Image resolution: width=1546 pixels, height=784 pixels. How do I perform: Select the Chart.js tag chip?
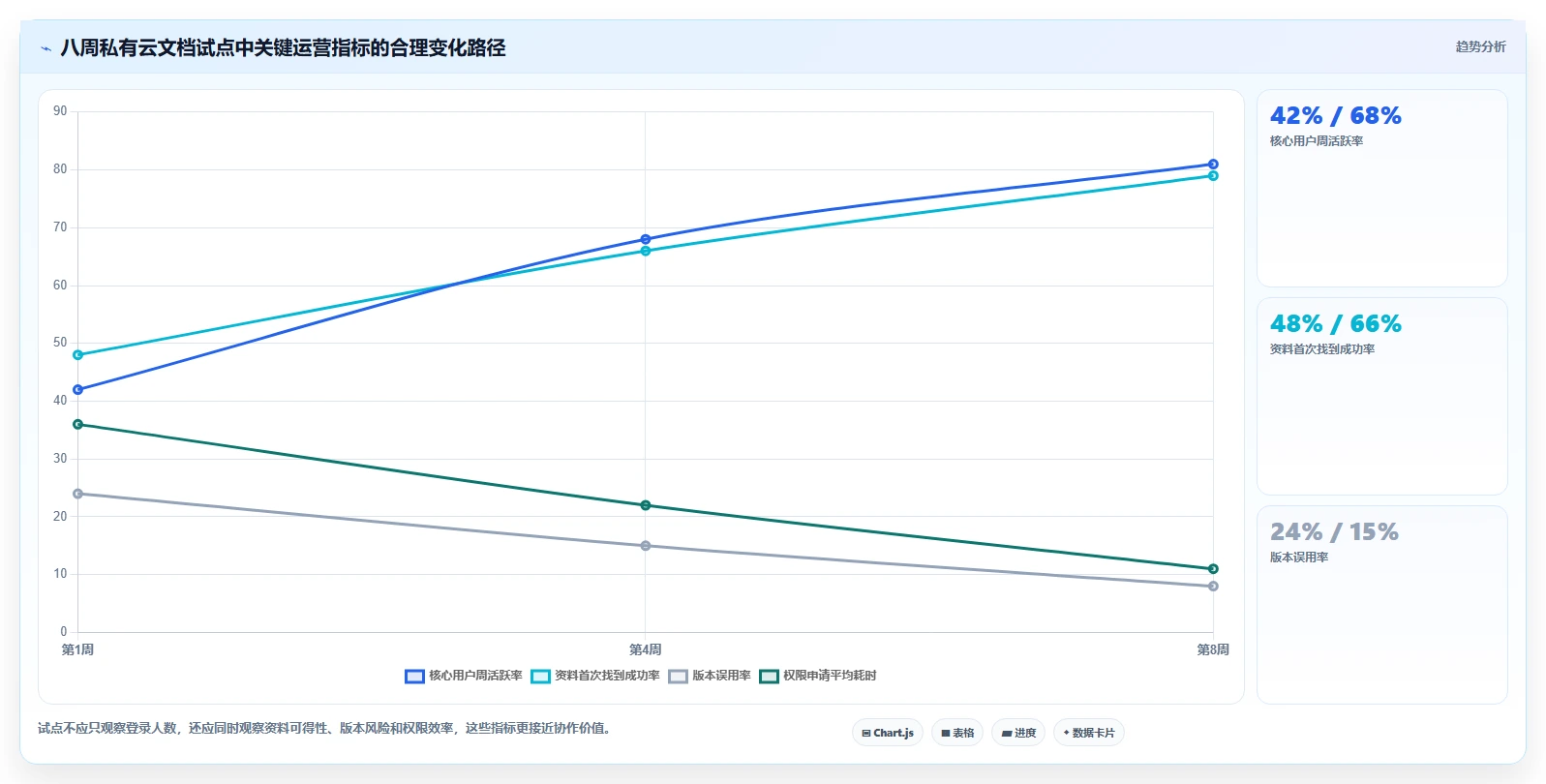click(888, 733)
